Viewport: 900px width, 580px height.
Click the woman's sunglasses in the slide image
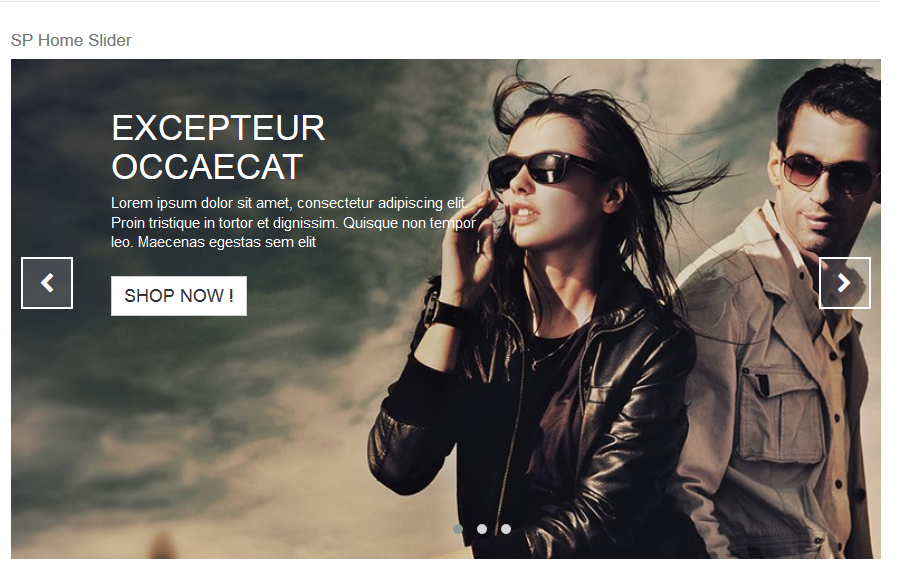tap(541, 169)
